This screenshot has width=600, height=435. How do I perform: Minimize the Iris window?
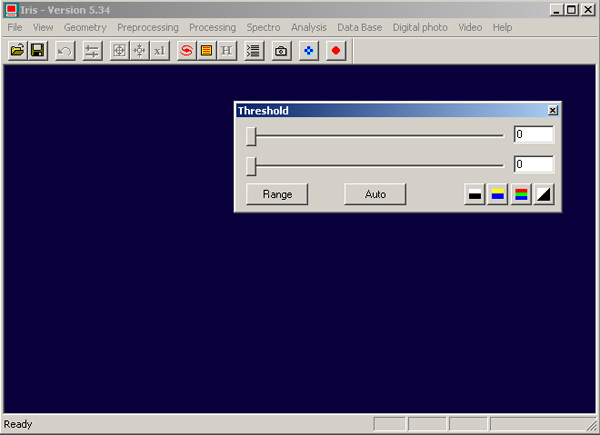tap(556, 10)
